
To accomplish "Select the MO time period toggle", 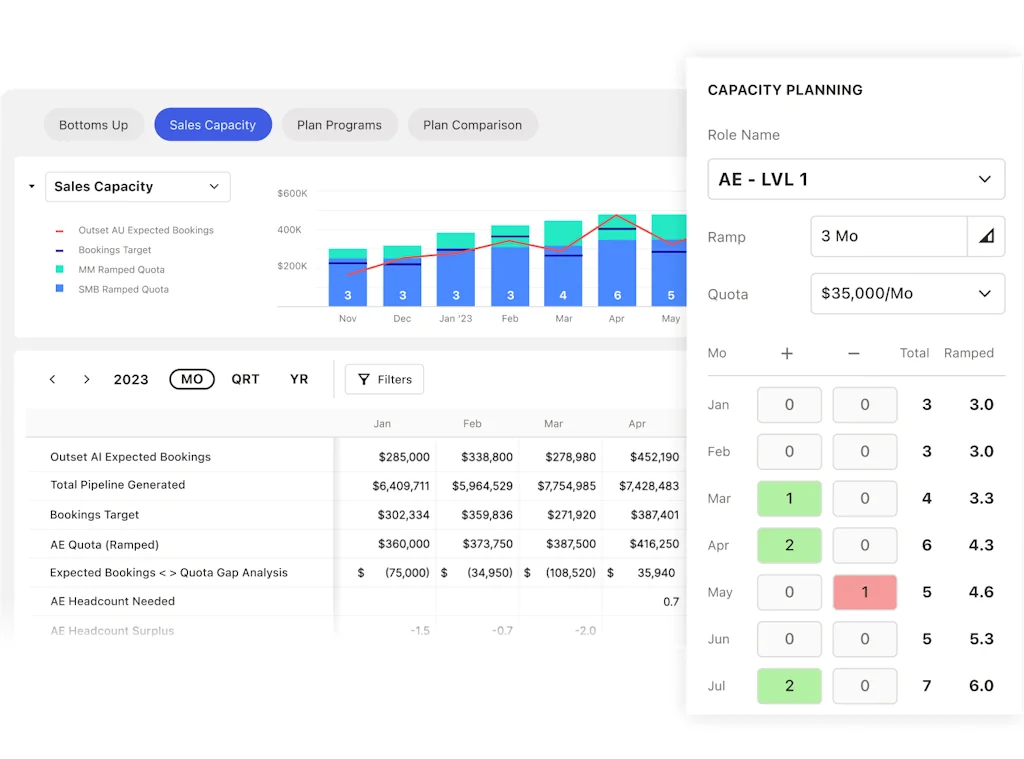I will [192, 380].
